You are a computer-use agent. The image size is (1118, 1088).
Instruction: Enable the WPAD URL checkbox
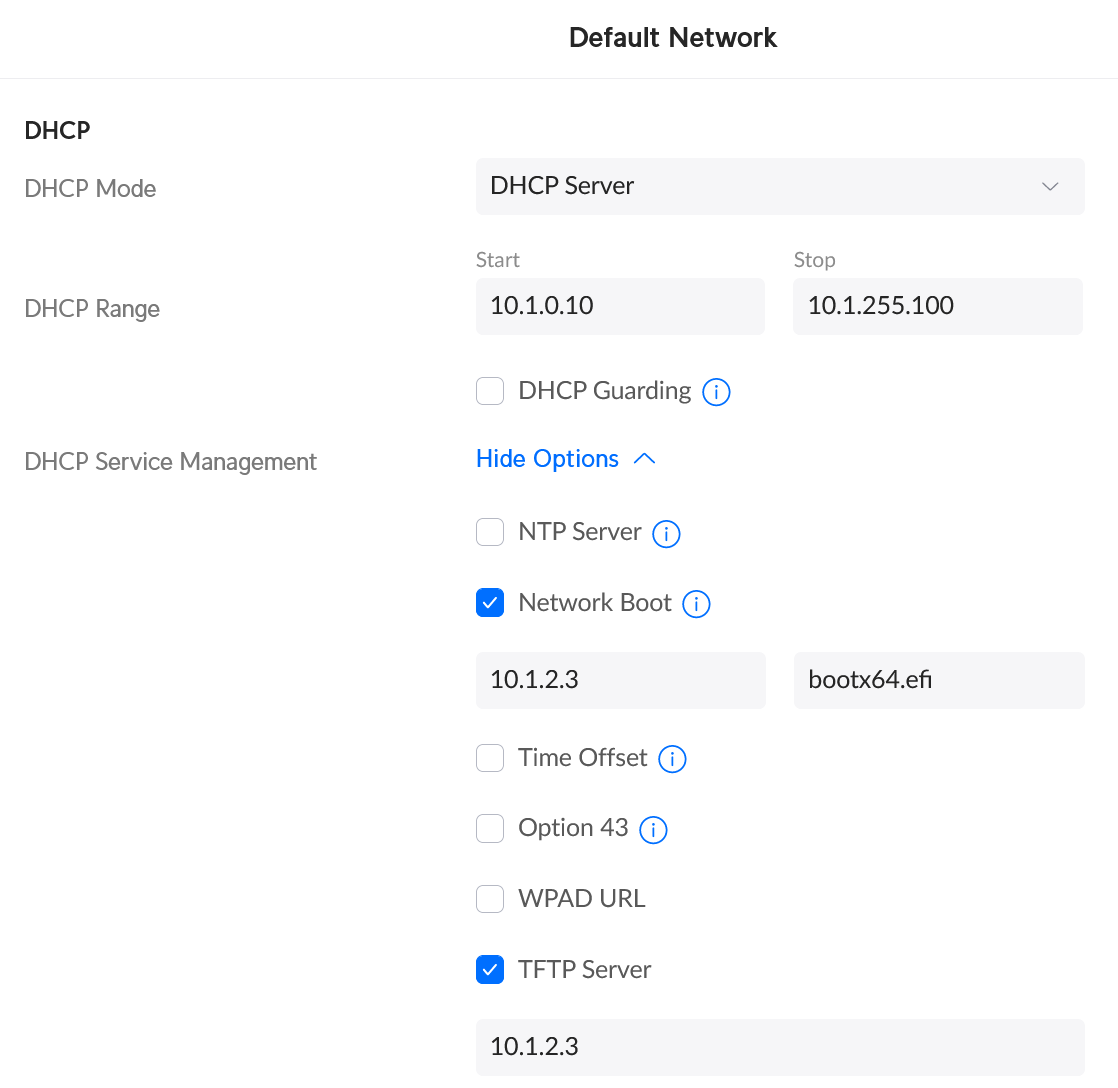click(x=490, y=899)
